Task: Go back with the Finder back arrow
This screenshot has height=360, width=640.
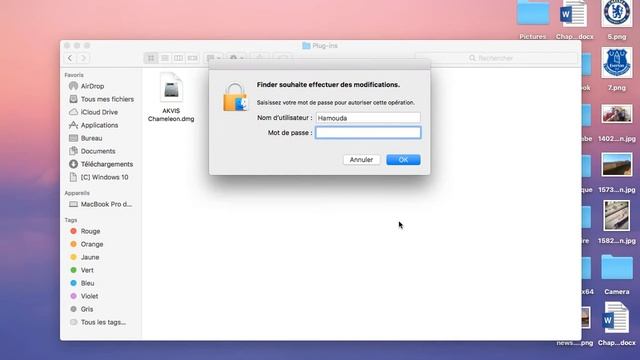Action: (70, 58)
